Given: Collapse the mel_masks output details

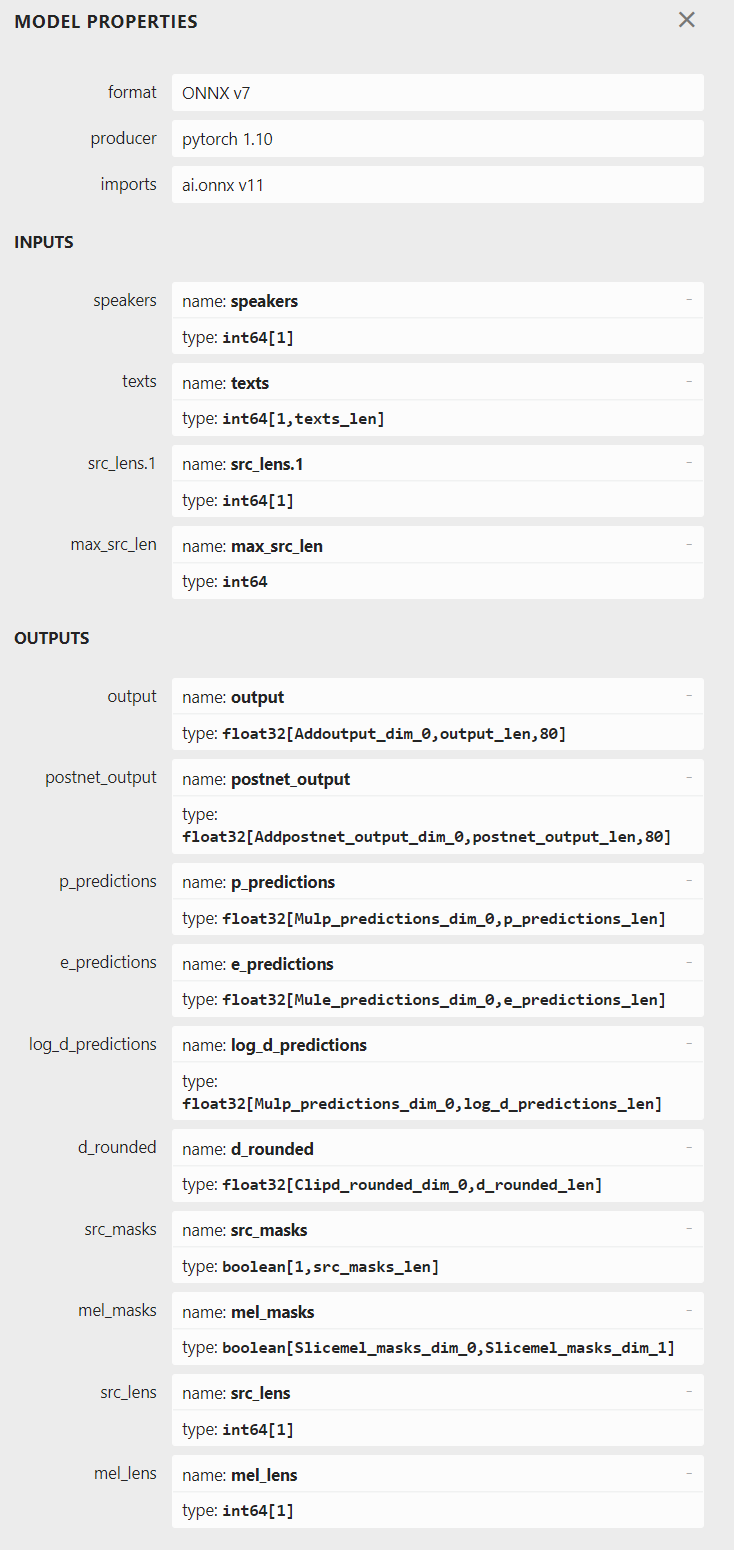Looking at the screenshot, I should (688, 1310).
